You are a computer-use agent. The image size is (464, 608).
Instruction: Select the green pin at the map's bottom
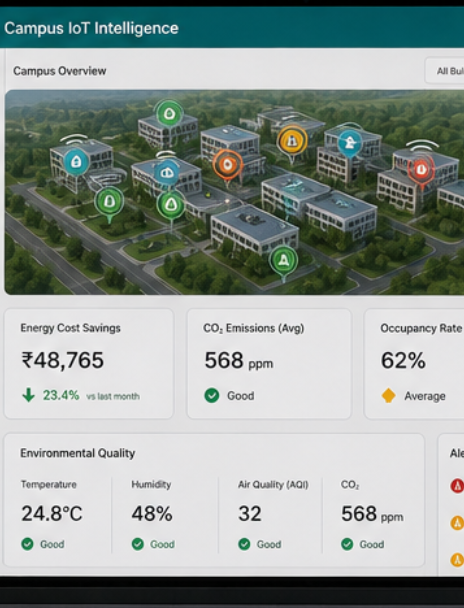[x=284, y=261]
